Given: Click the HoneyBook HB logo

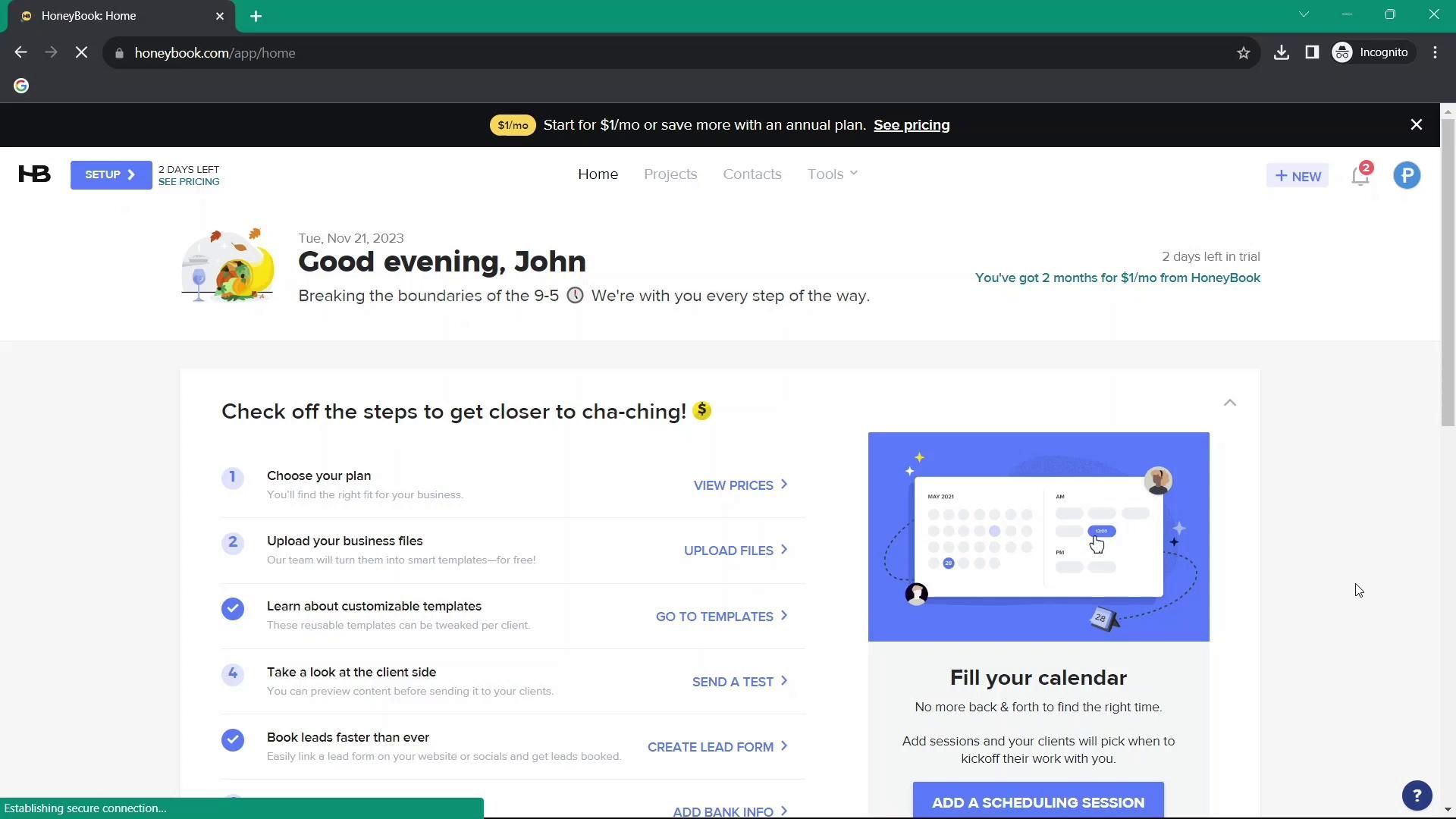Looking at the screenshot, I should (x=35, y=174).
